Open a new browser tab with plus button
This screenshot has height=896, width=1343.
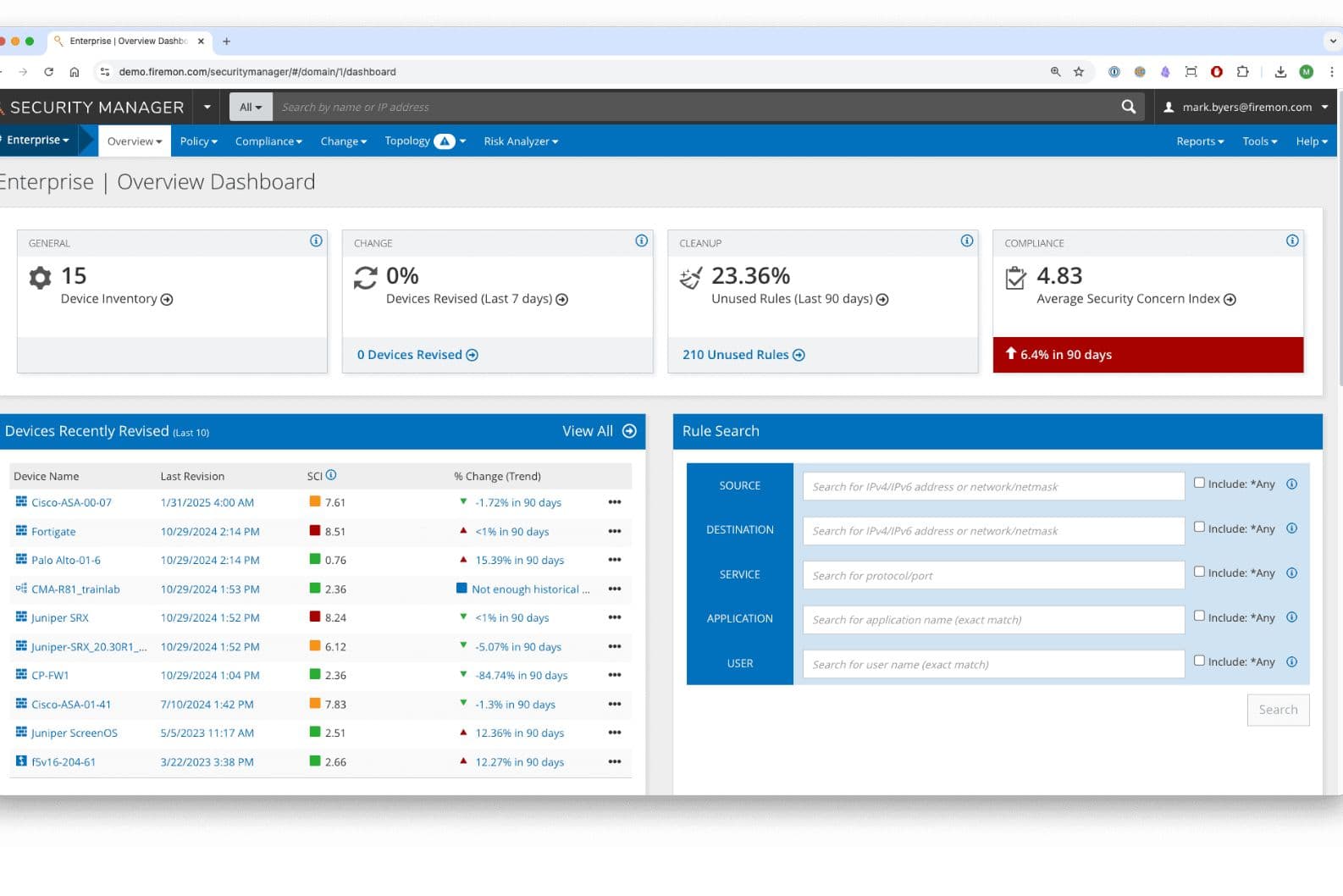point(226,41)
